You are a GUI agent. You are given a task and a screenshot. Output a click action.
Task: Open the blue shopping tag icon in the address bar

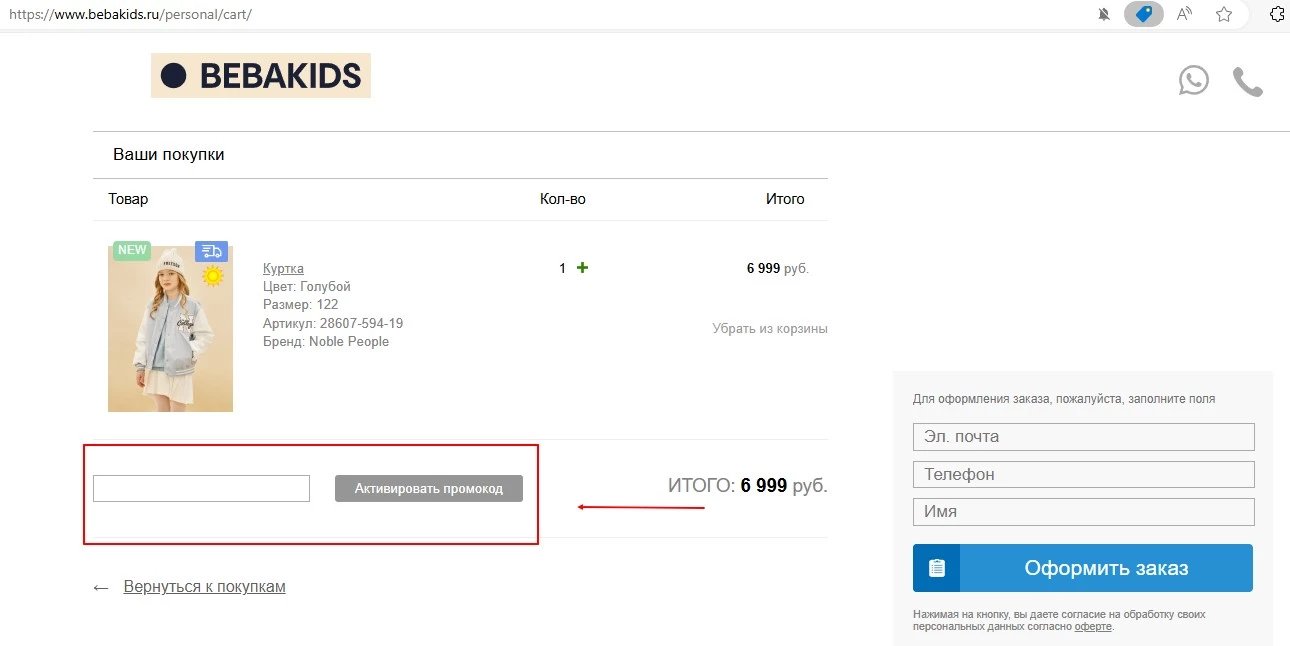pos(1143,14)
